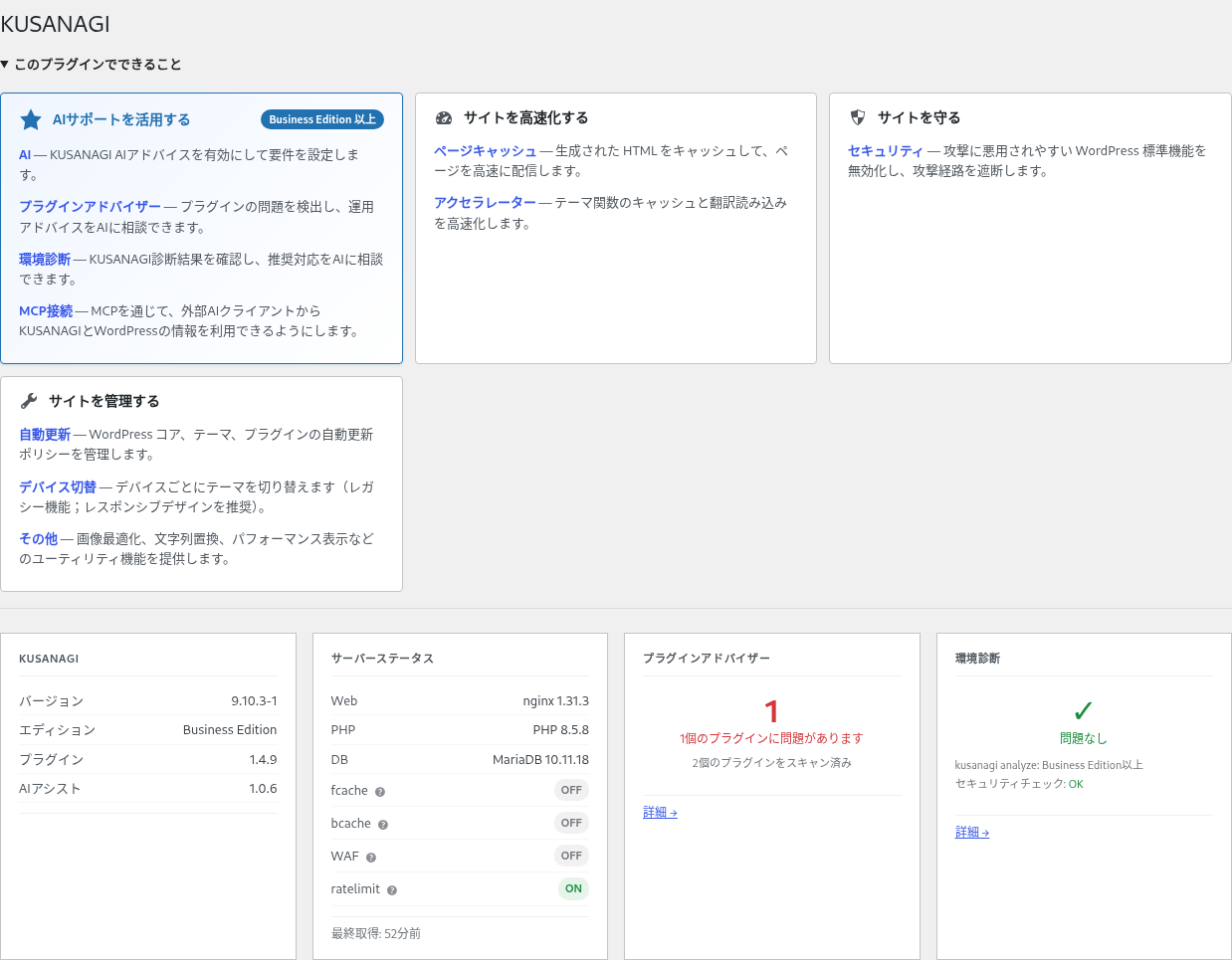Click the speedometer icon beside サイトを高速化する
Viewport: 1232px width, 960px height.
coord(444,117)
